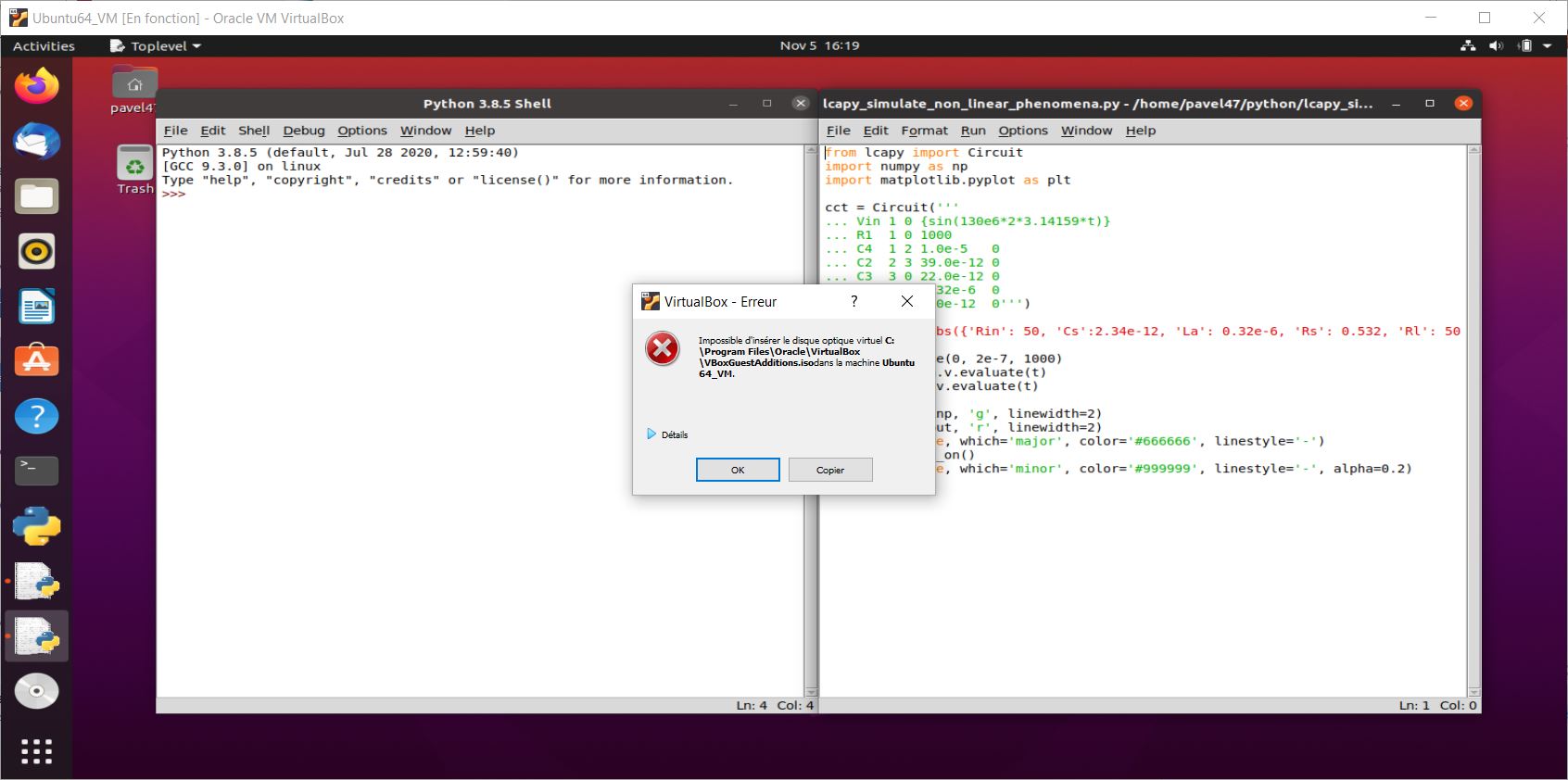Viewport: 1568px width, 780px height.
Task: Open Rhythmbox music player in the dock
Action: (x=36, y=251)
